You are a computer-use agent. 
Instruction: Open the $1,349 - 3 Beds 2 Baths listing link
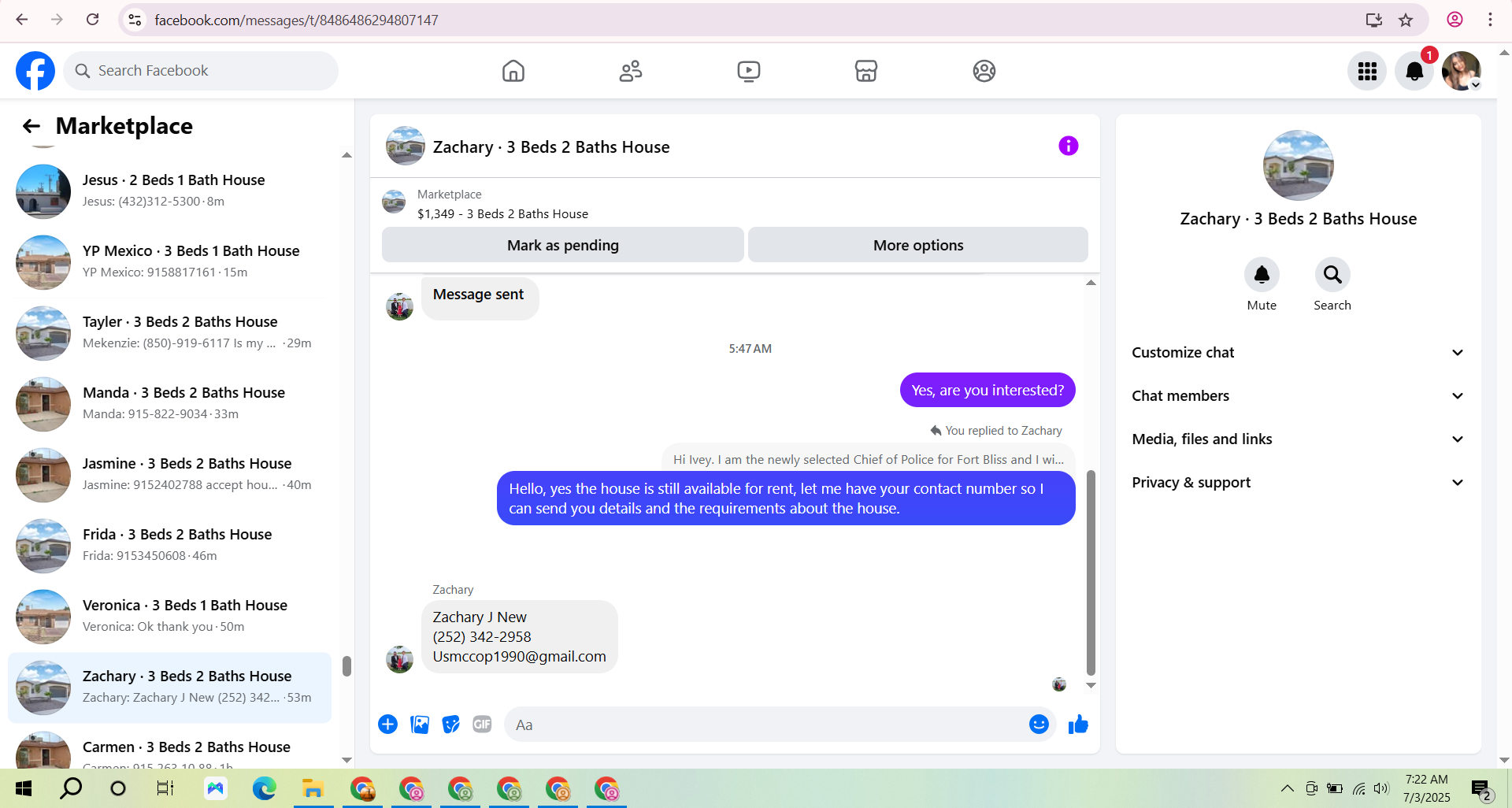coord(502,214)
